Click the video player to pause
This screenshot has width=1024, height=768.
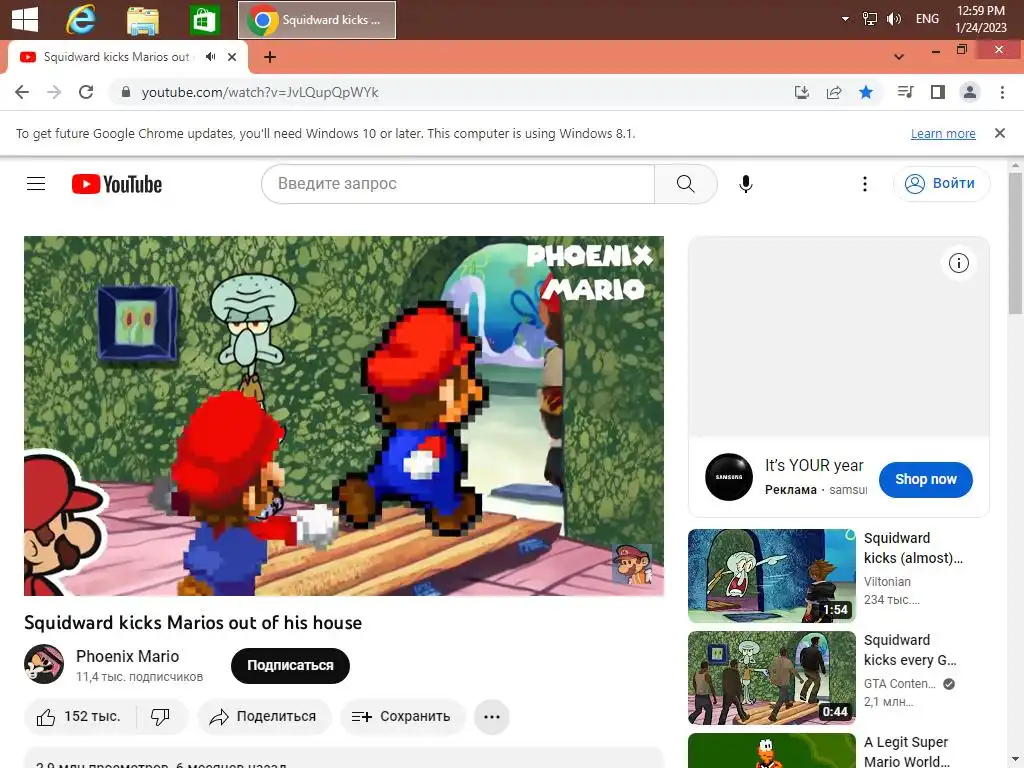click(x=344, y=415)
